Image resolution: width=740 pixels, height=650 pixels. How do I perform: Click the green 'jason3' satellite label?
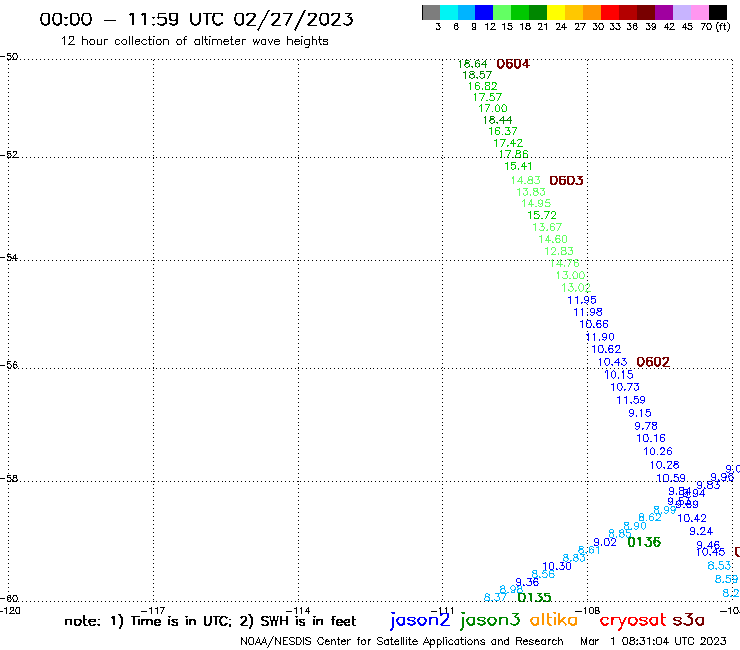[x=490, y=620]
